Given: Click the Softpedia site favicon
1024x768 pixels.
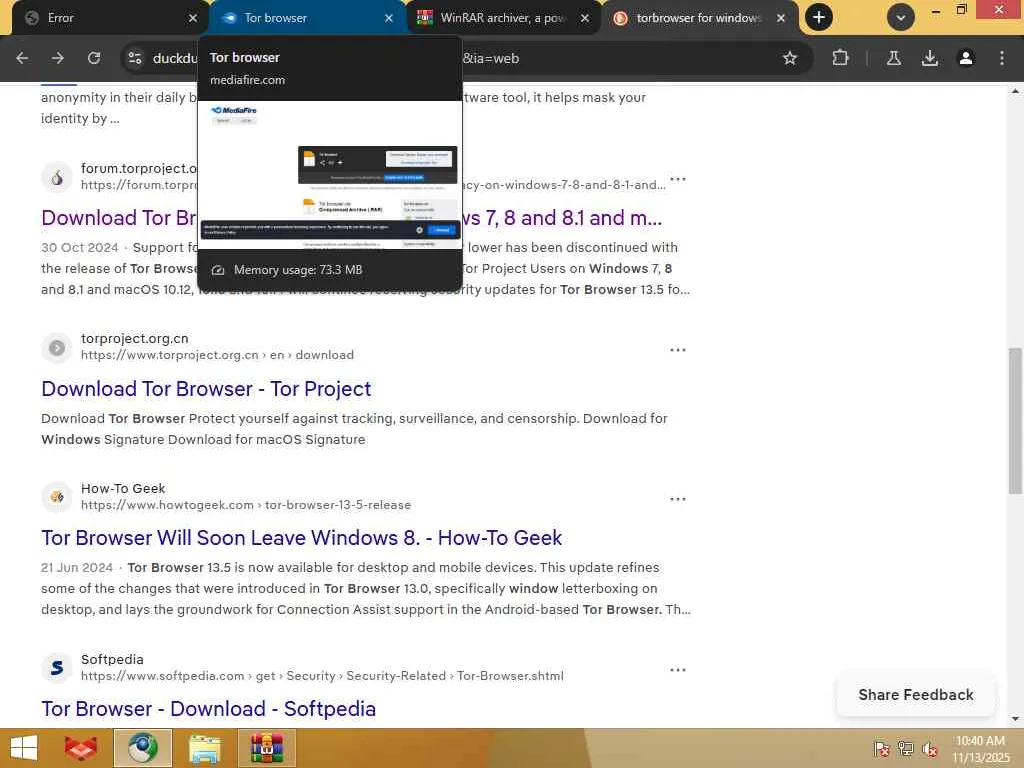Looking at the screenshot, I should pos(57,667).
